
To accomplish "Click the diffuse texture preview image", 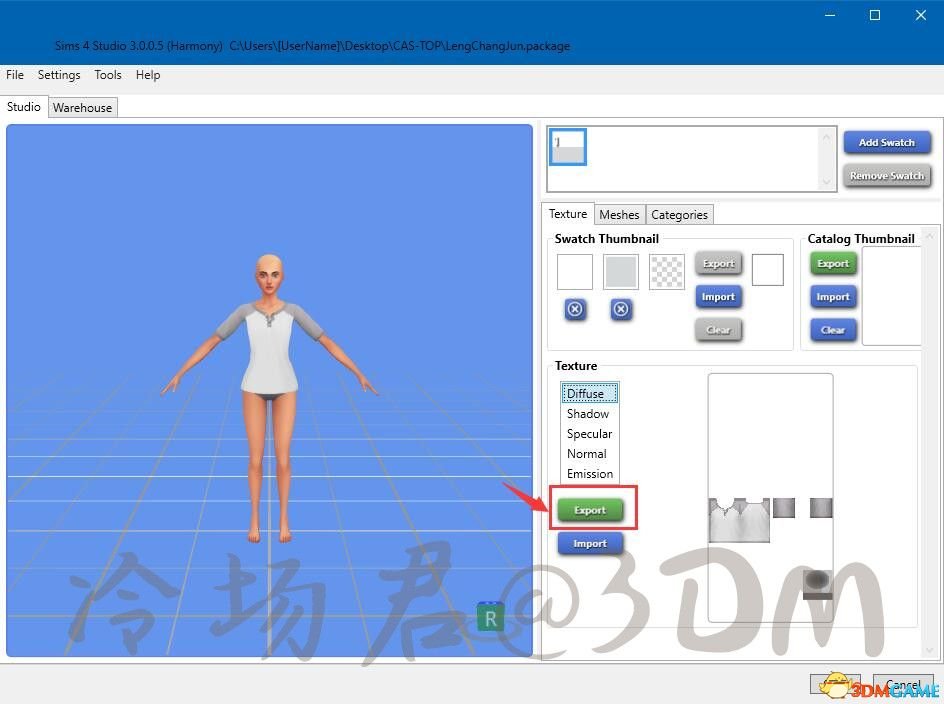I will point(770,497).
